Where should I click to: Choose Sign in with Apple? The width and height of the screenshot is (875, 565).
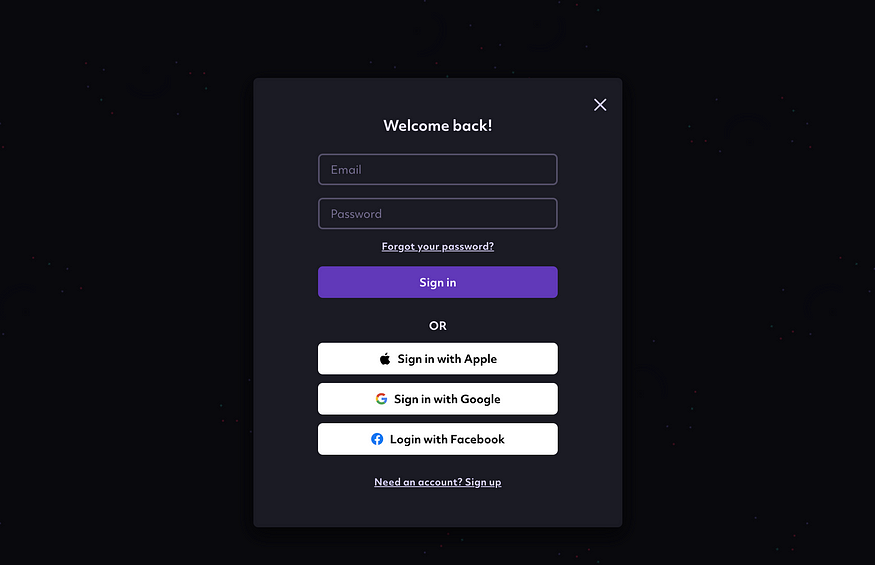(x=438, y=358)
